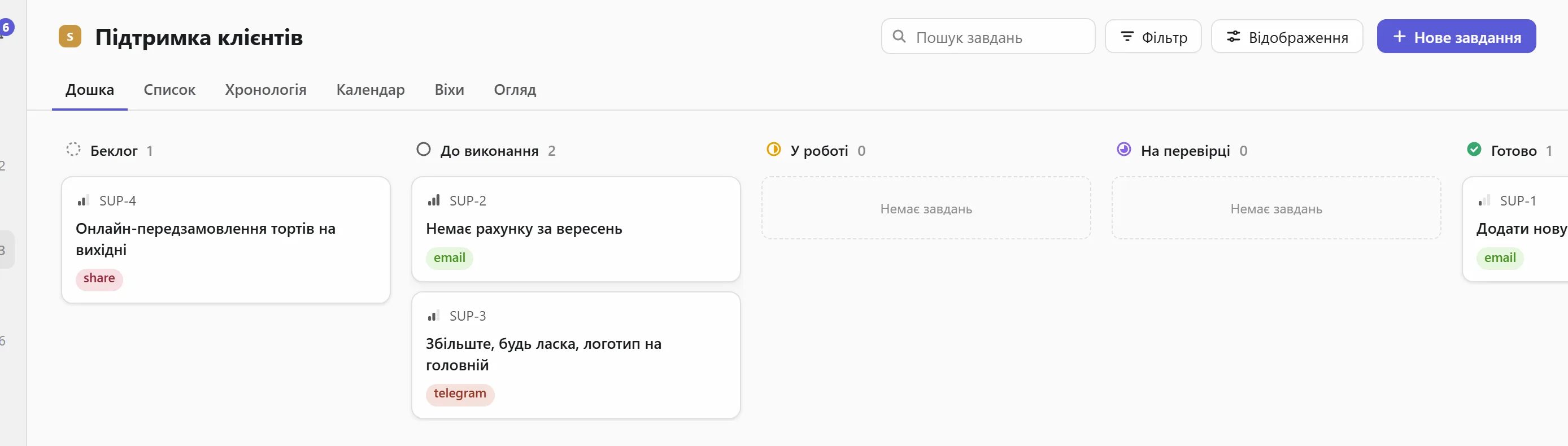Focus the Пошук завдань search field
This screenshot has width=1568, height=446.
pos(988,37)
